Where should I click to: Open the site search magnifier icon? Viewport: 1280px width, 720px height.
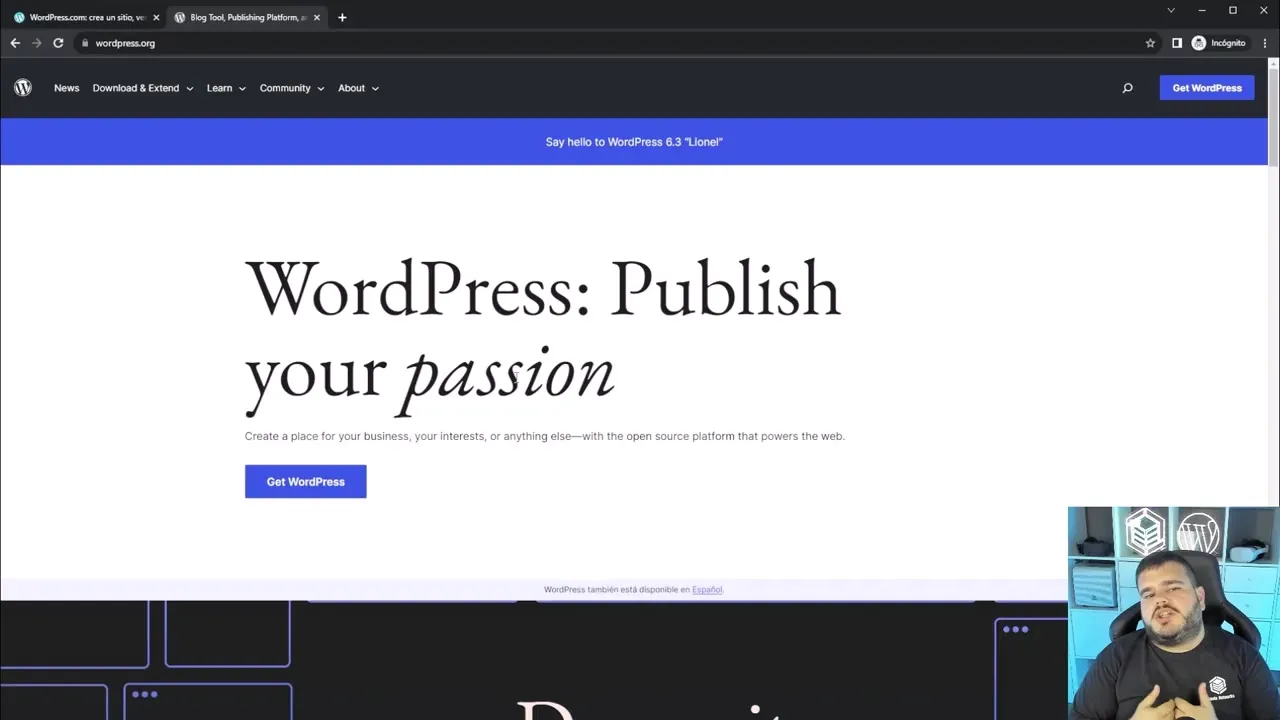pyautogui.click(x=1127, y=88)
